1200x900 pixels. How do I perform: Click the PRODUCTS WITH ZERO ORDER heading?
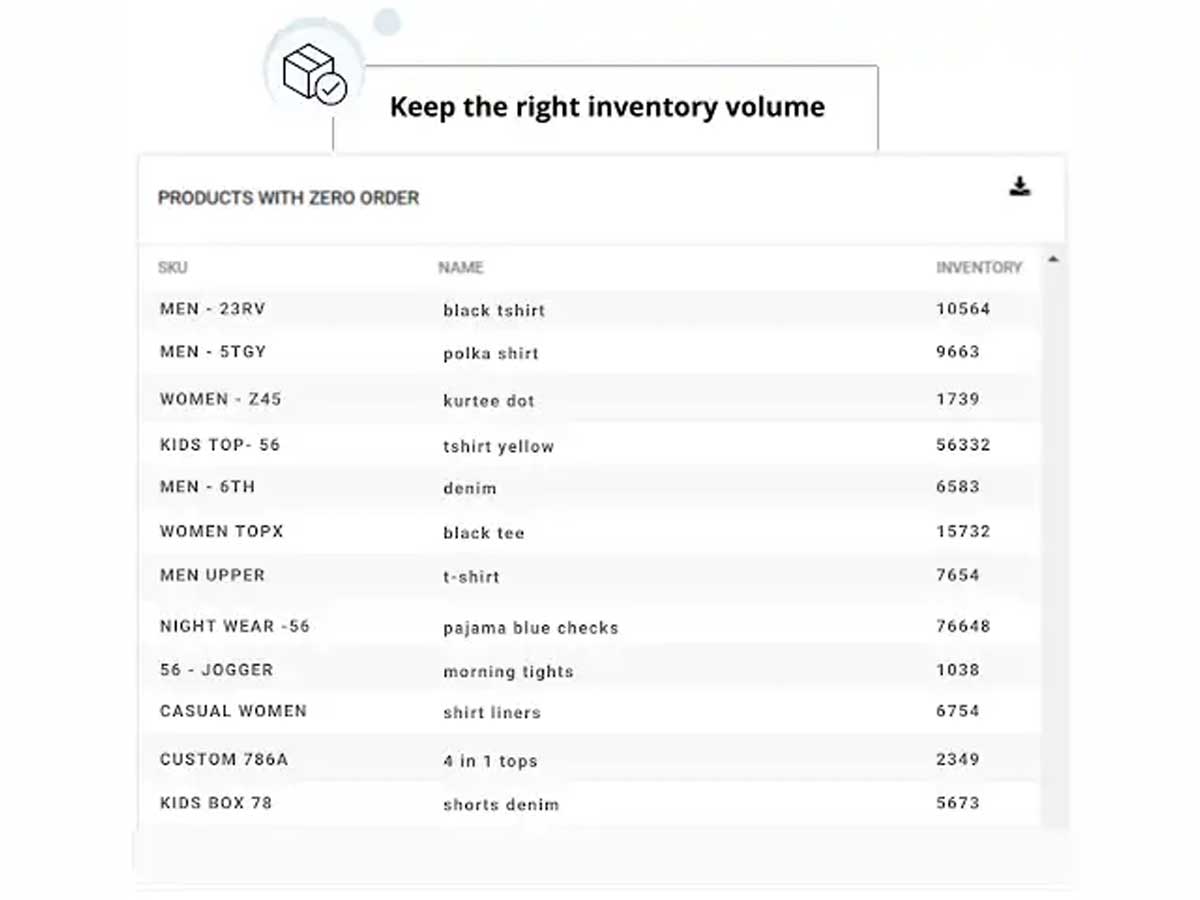pyautogui.click(x=289, y=198)
